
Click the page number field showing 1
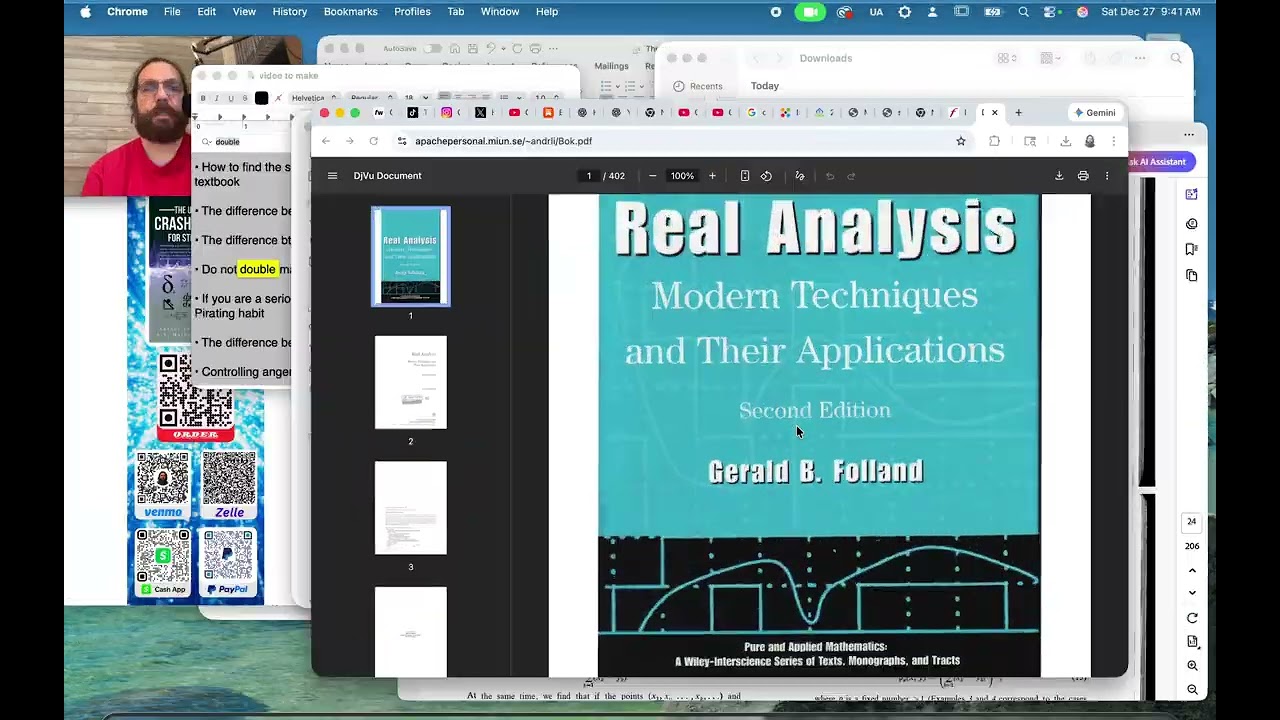589,176
